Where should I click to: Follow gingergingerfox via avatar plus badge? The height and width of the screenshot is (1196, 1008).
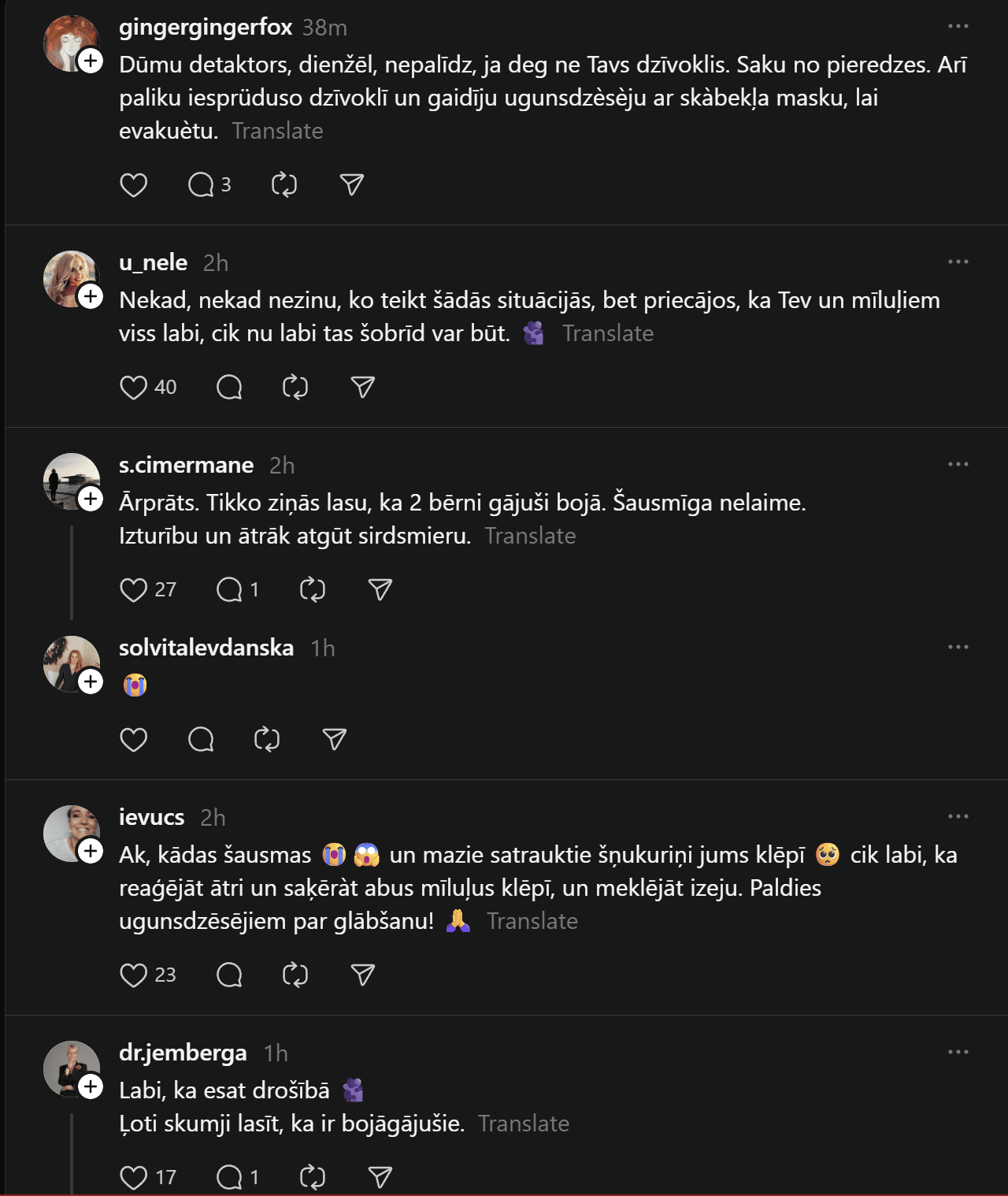point(91,61)
